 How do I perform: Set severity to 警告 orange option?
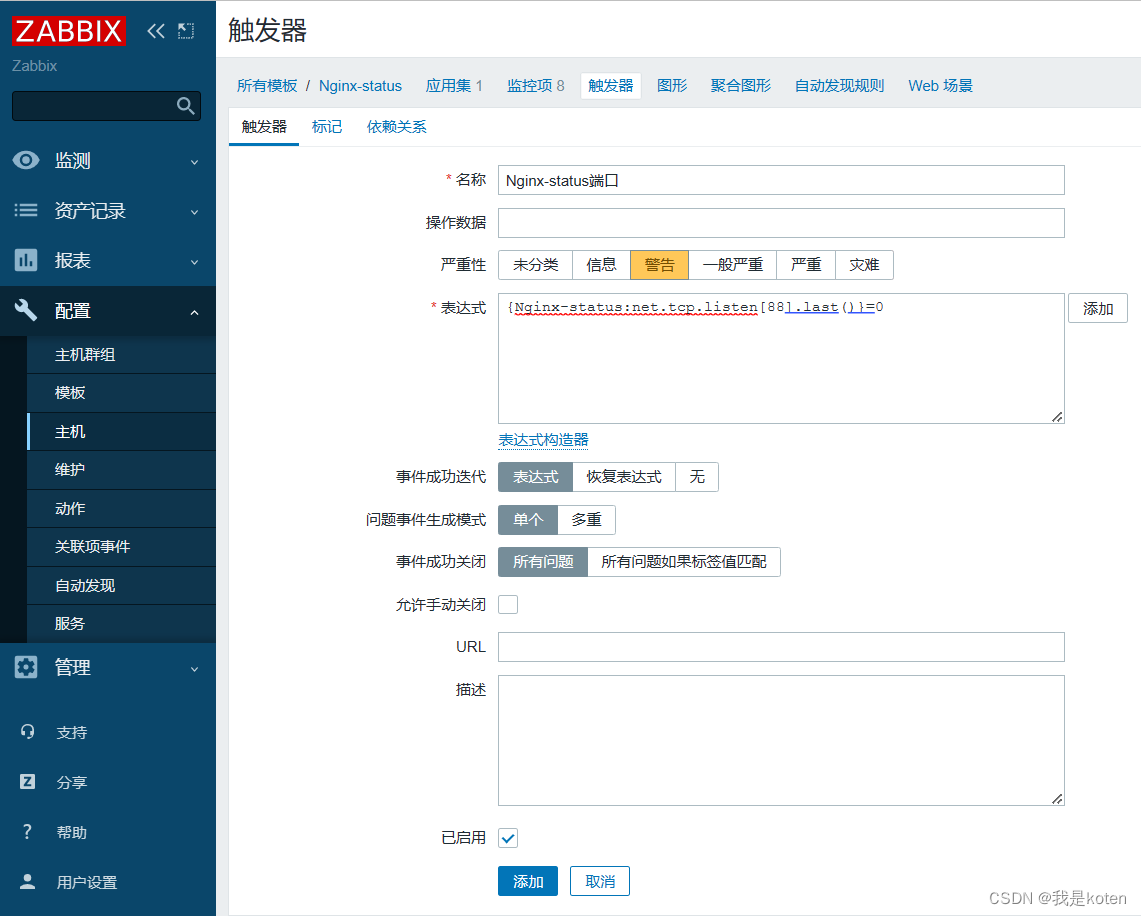pyautogui.click(x=659, y=265)
